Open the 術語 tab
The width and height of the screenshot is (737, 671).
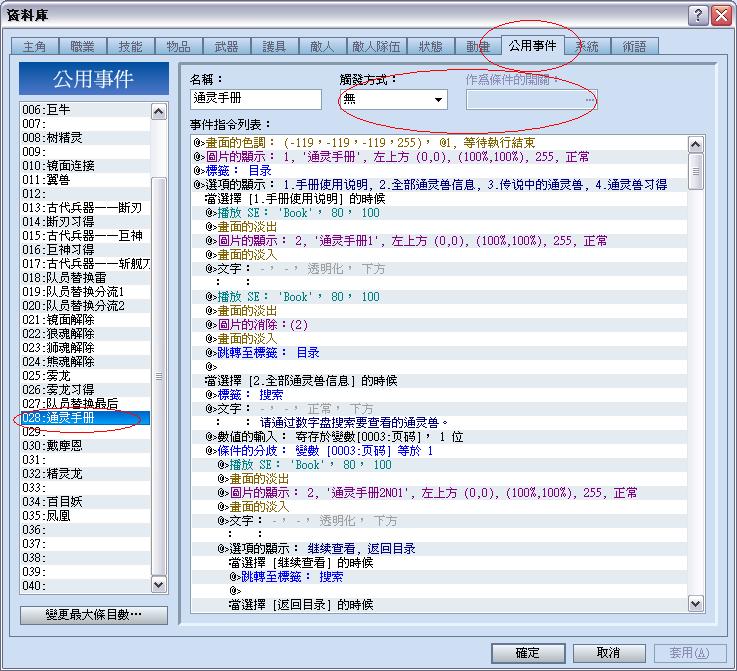pos(634,47)
